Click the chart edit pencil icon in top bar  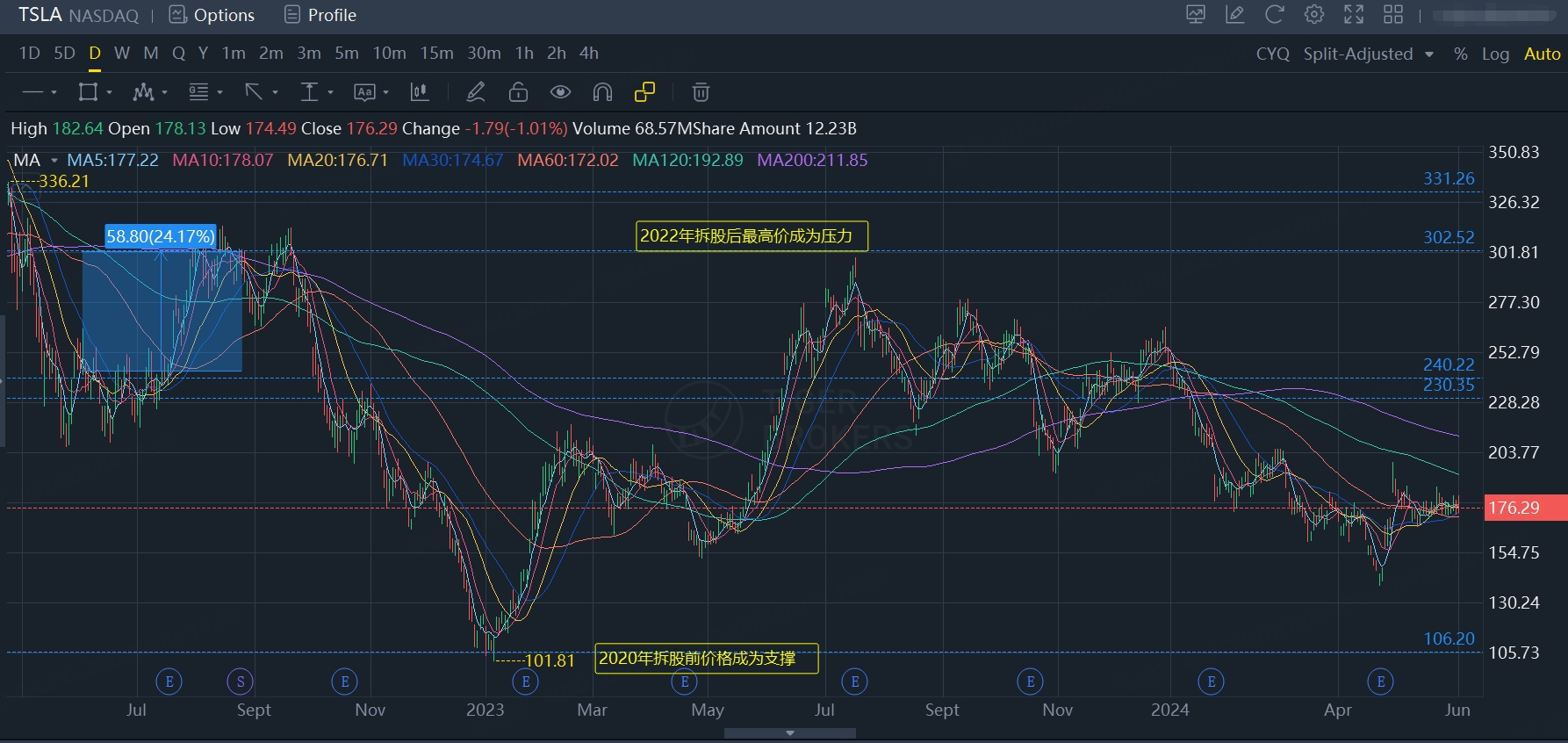pyautogui.click(x=1235, y=15)
